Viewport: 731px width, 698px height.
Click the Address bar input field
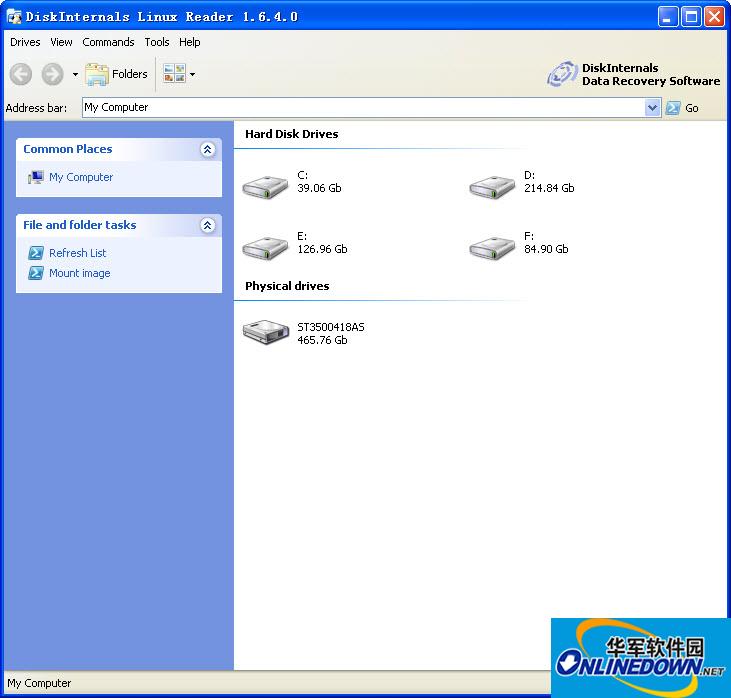click(x=364, y=108)
